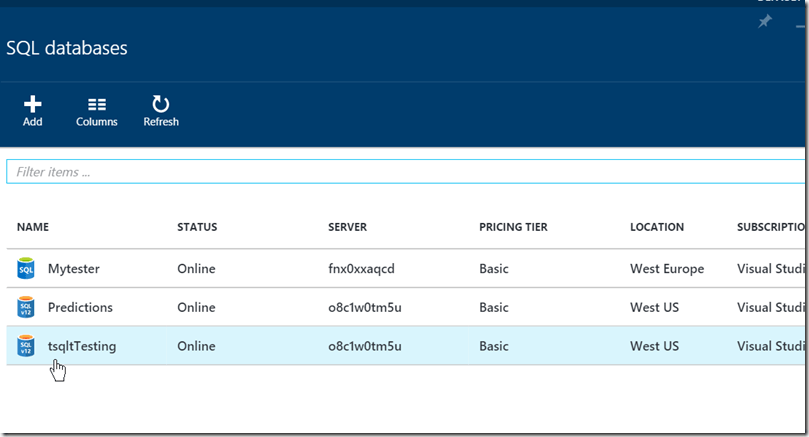Click Visual Studio subscription in Mytester row
809x437 pixels.
[771, 269]
